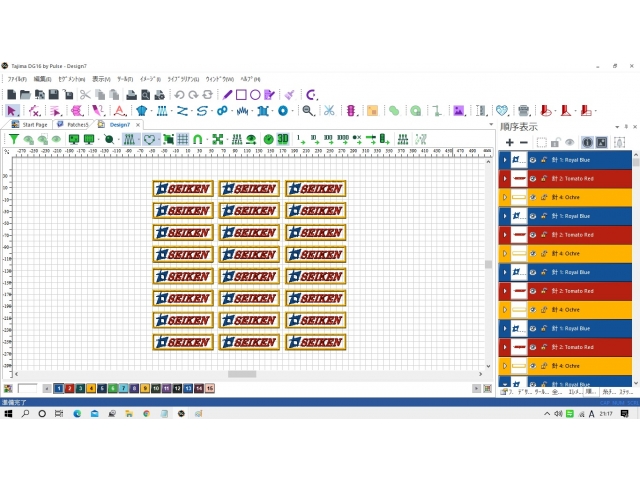Open the 編集(E) menu
The height and width of the screenshot is (480, 640).
click(42, 79)
